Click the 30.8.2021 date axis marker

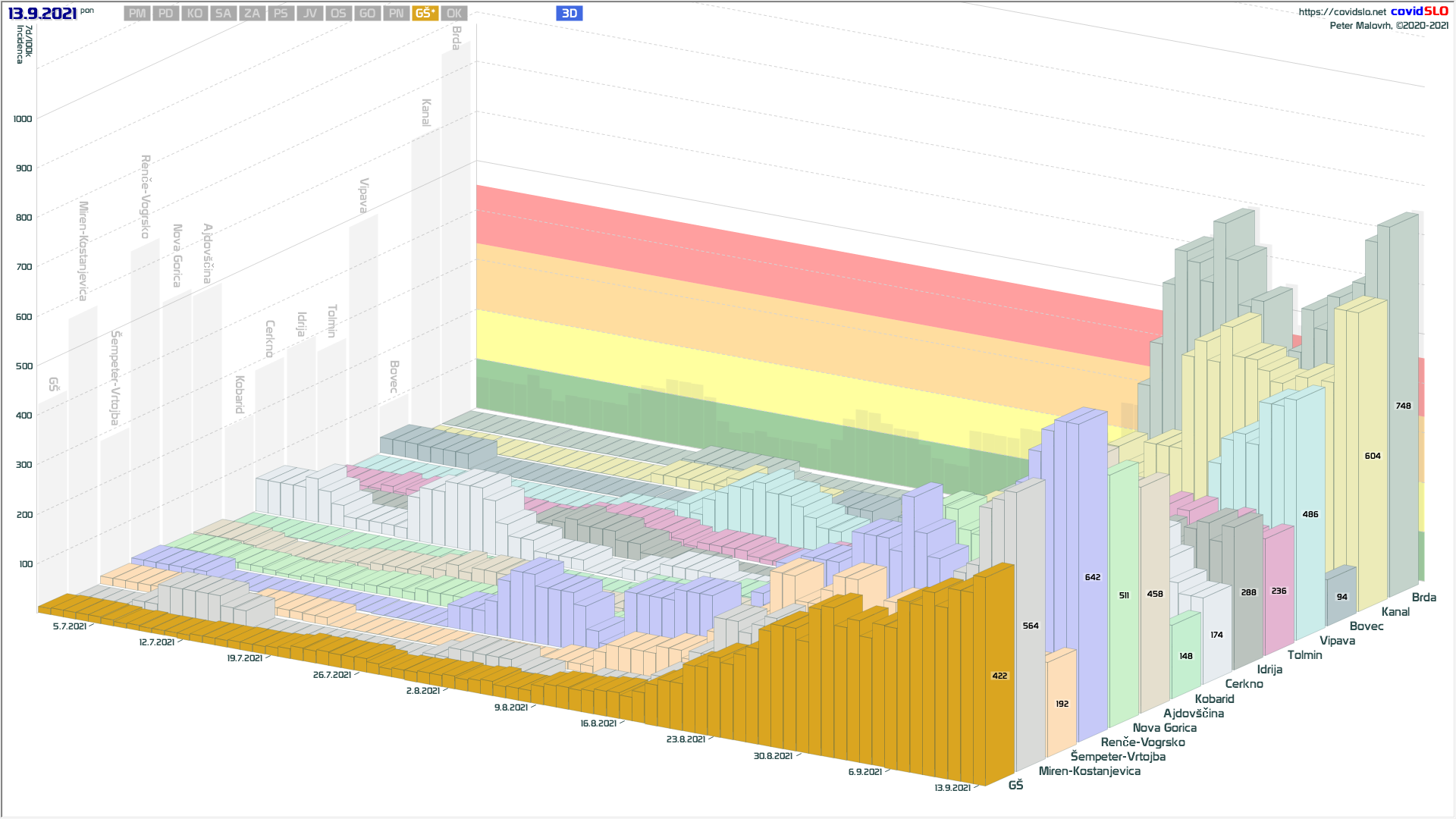pyautogui.click(x=773, y=756)
